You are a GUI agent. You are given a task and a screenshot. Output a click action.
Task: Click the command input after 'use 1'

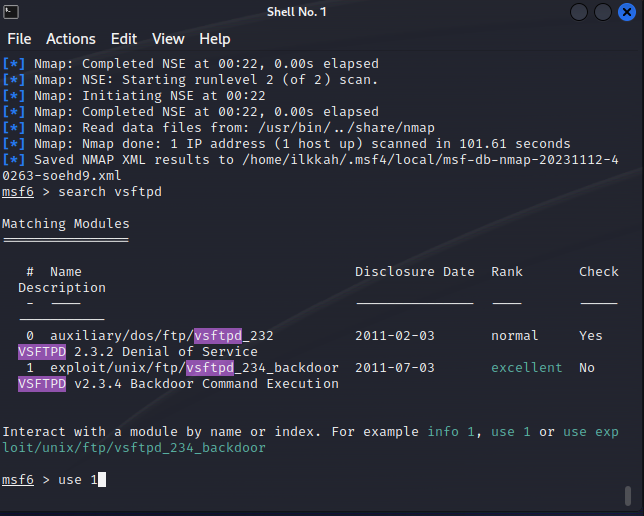click(102, 480)
